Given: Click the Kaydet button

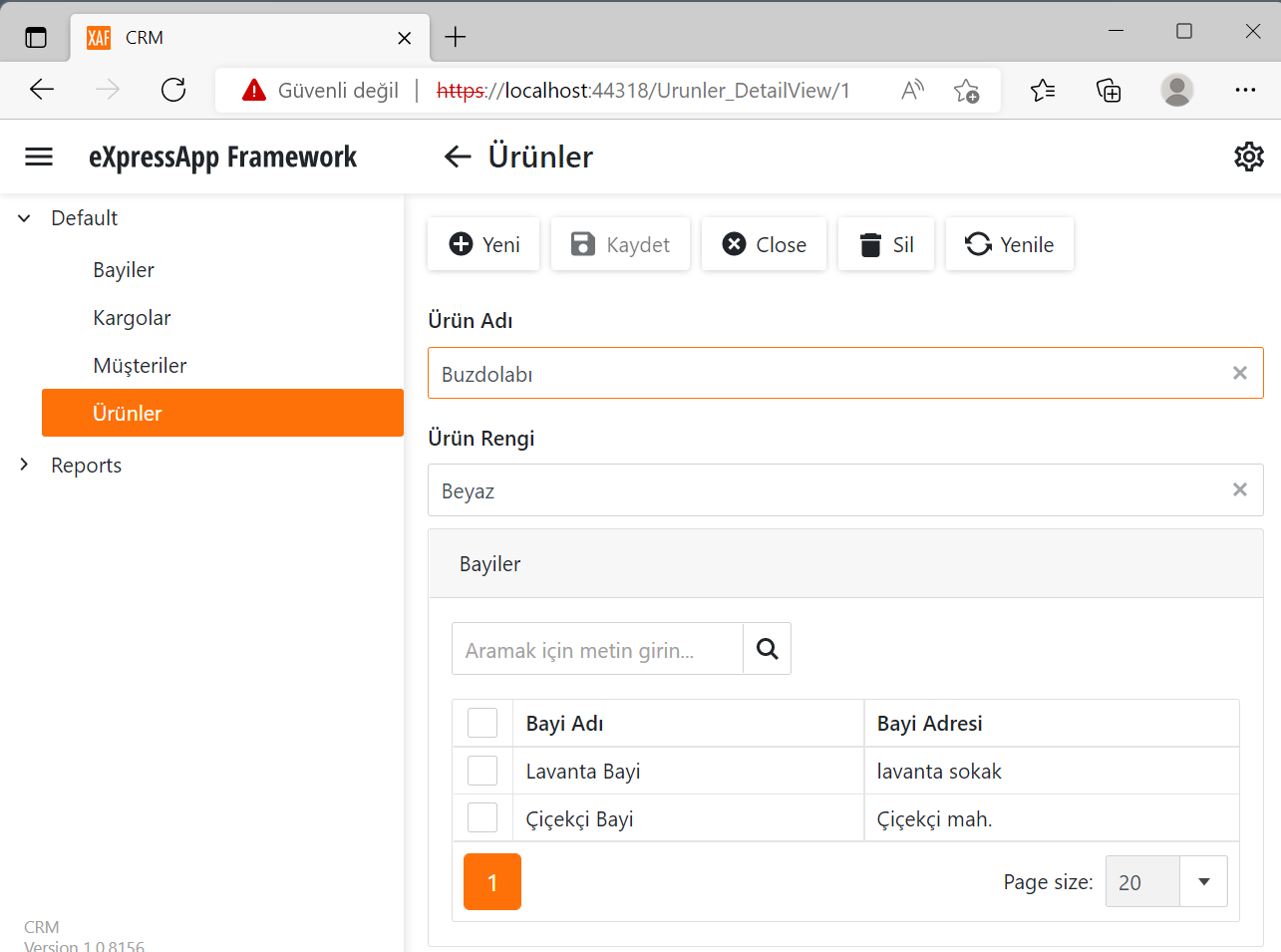Looking at the screenshot, I should click(x=620, y=243).
